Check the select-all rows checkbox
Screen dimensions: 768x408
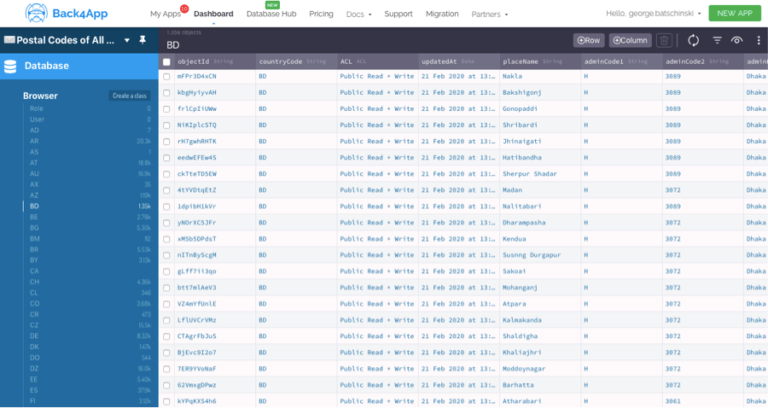pyautogui.click(x=167, y=62)
